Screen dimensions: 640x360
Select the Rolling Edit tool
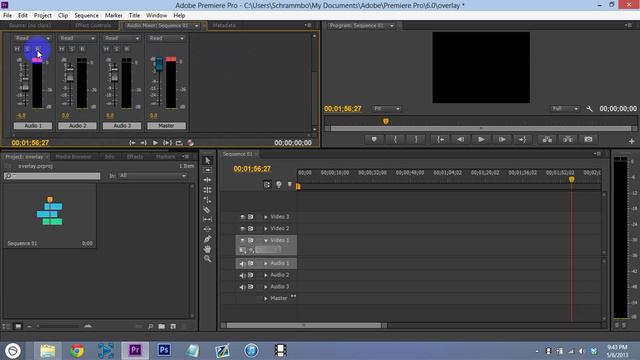207,190
